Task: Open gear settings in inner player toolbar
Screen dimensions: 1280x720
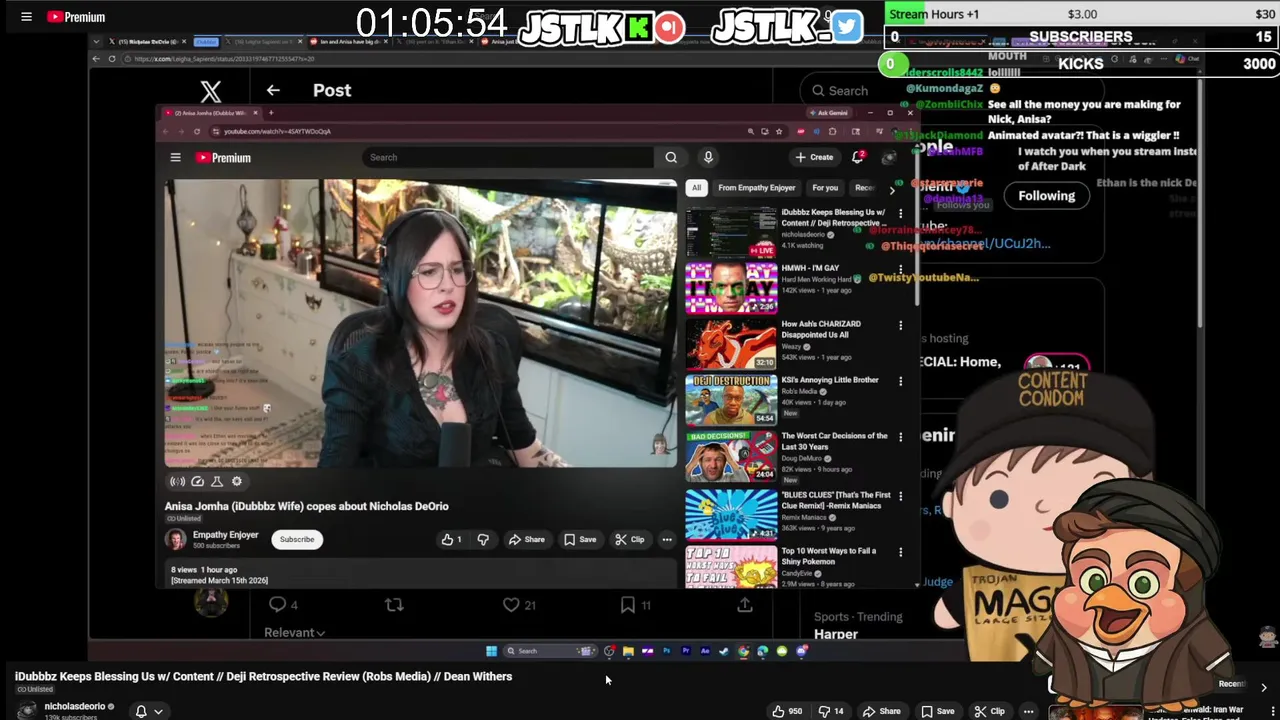Action: (236, 481)
